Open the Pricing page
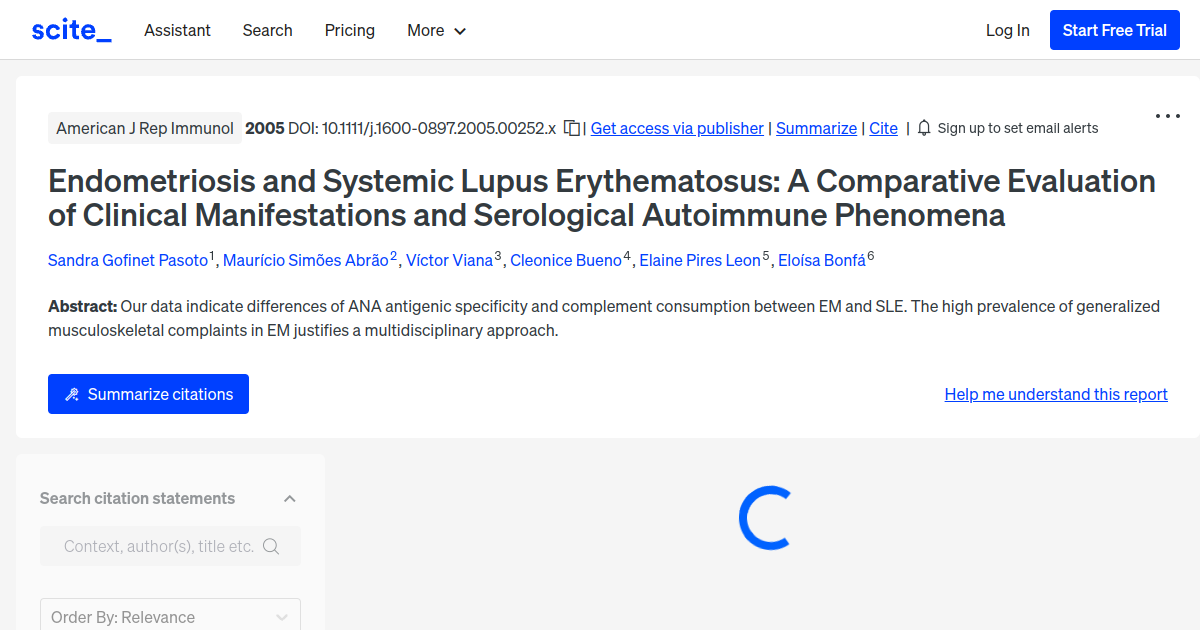The image size is (1200, 630). pos(349,30)
